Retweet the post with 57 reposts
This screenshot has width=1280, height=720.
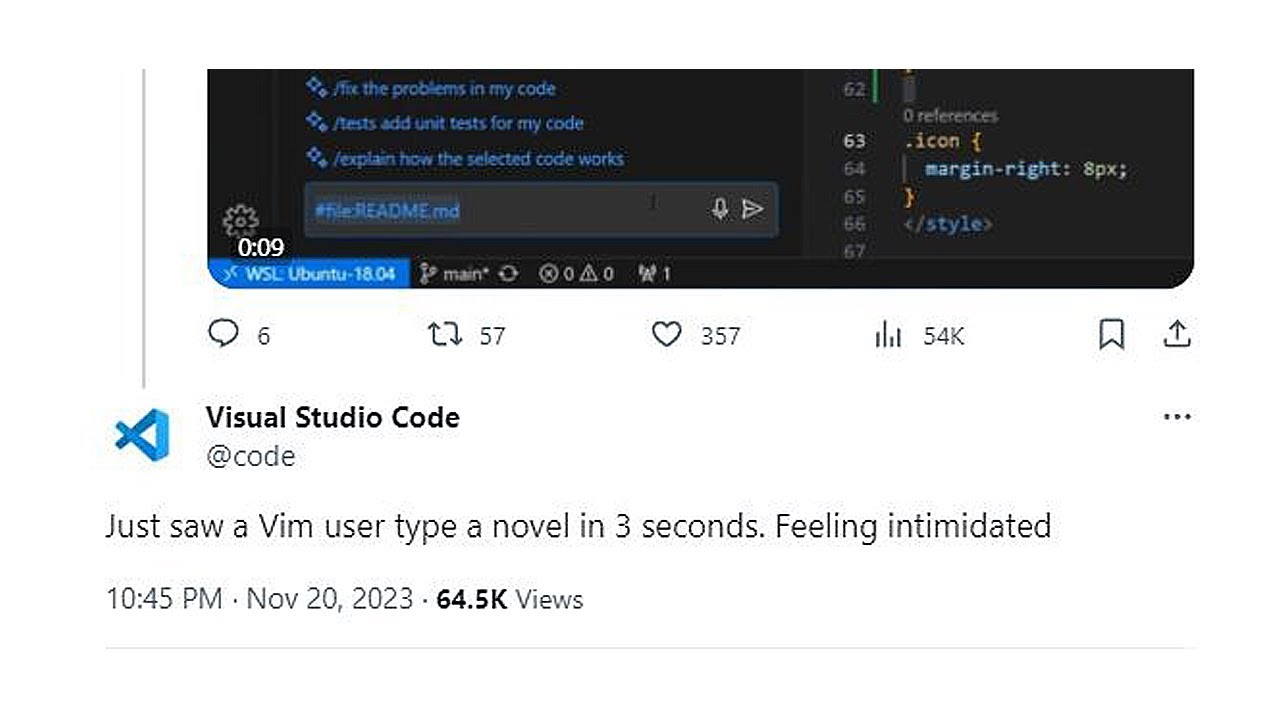click(444, 334)
